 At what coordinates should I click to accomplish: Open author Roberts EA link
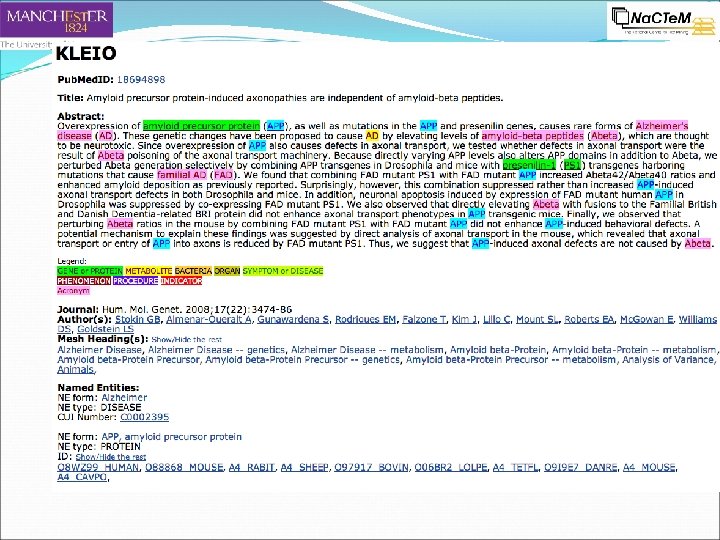(589, 319)
